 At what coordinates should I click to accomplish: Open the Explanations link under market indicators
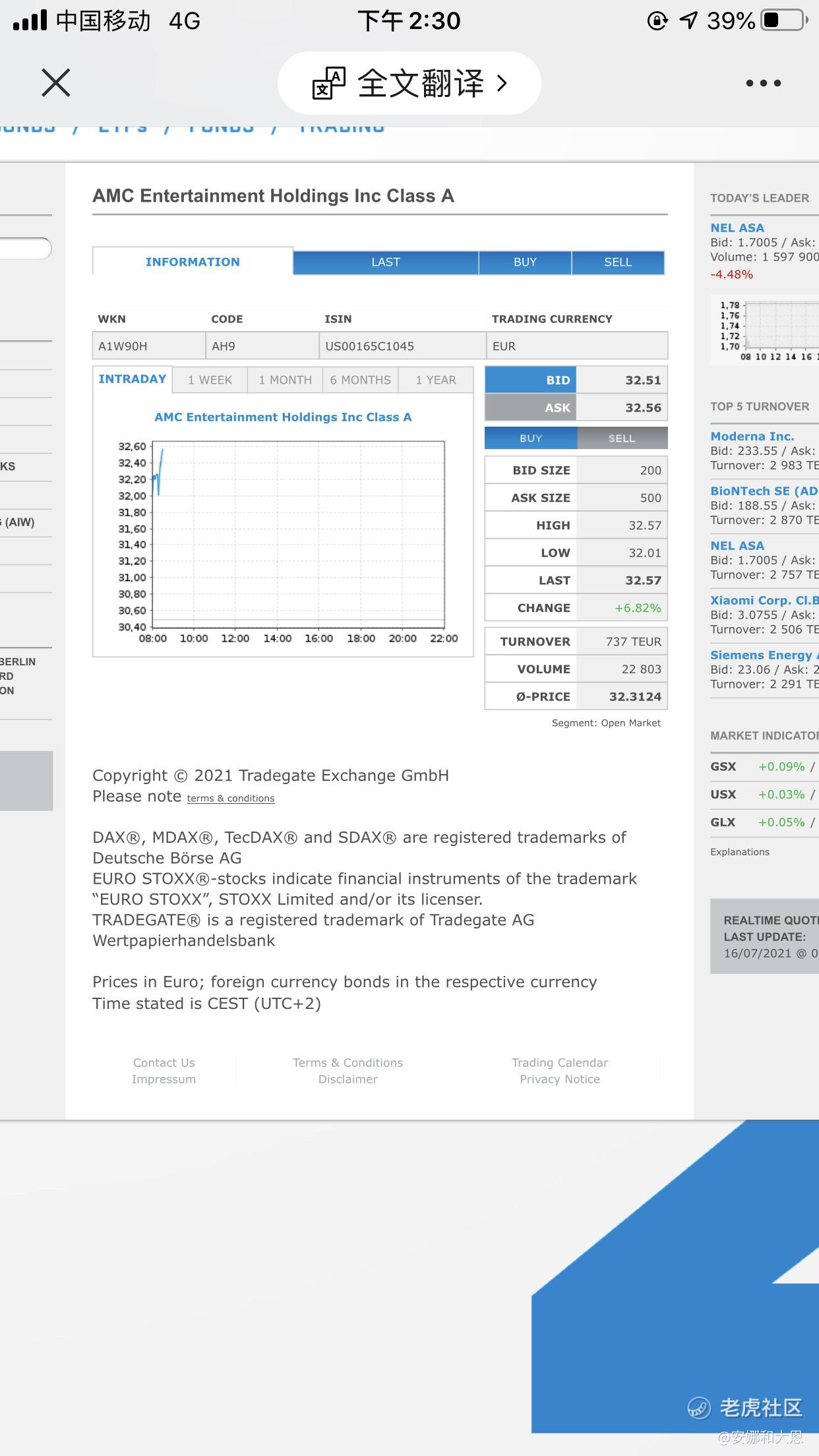point(740,852)
